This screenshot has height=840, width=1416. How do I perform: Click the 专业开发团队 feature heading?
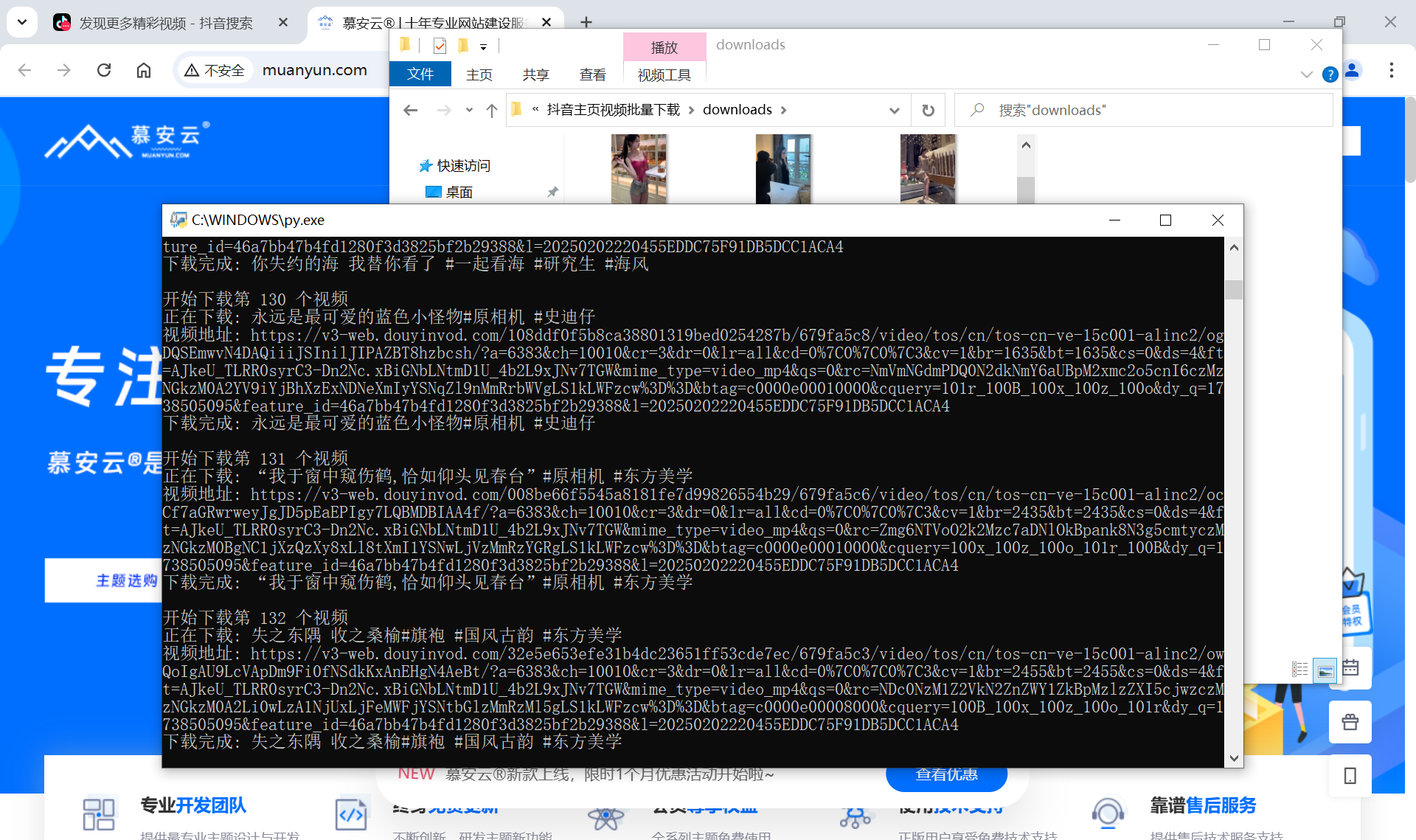(193, 805)
